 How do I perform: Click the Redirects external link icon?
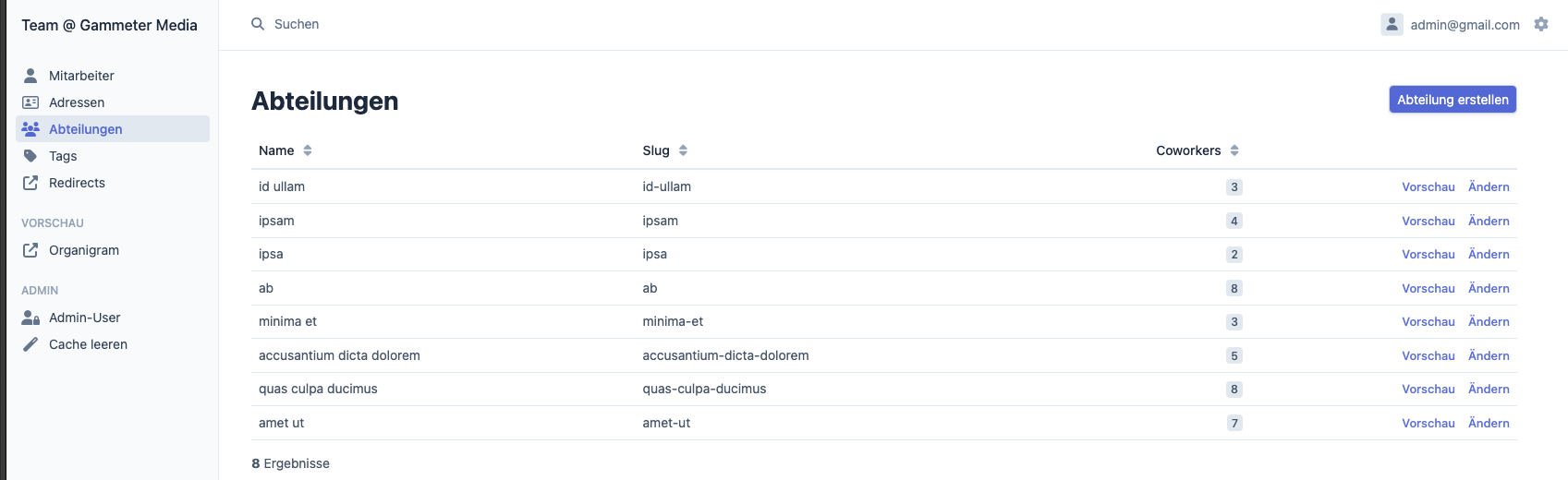pos(30,183)
